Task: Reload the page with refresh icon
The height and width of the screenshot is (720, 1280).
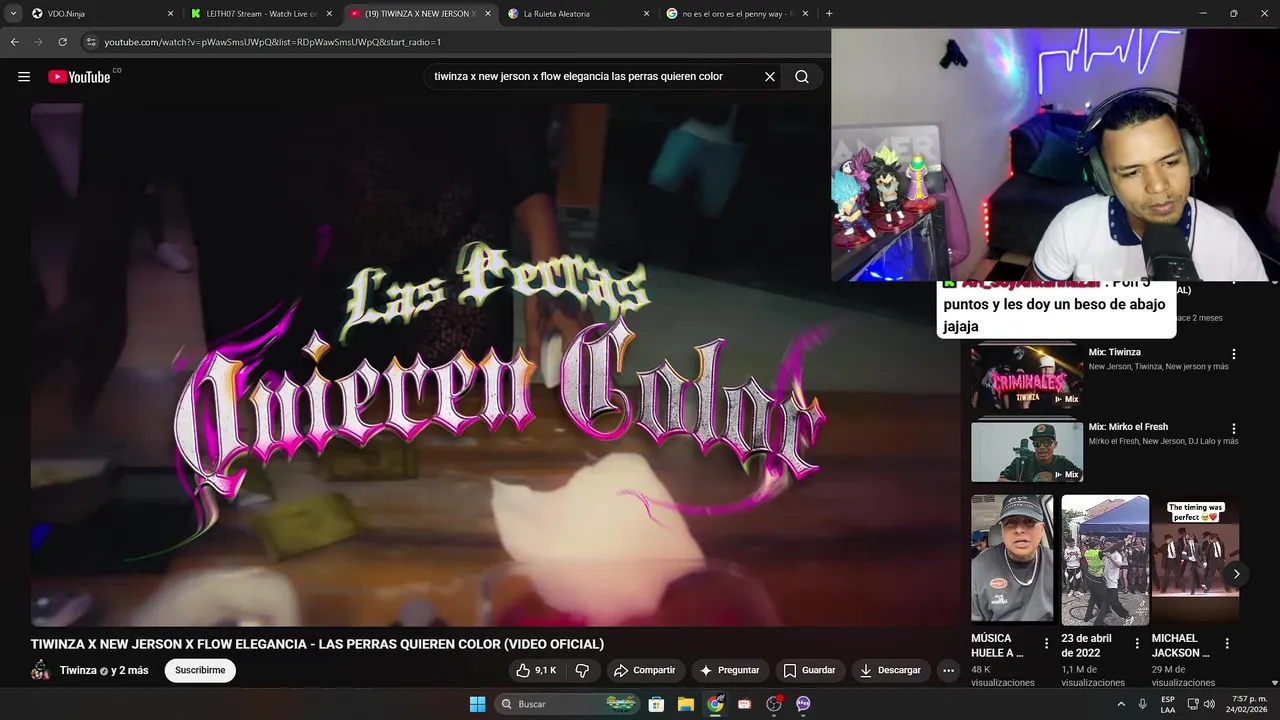Action: [x=62, y=42]
